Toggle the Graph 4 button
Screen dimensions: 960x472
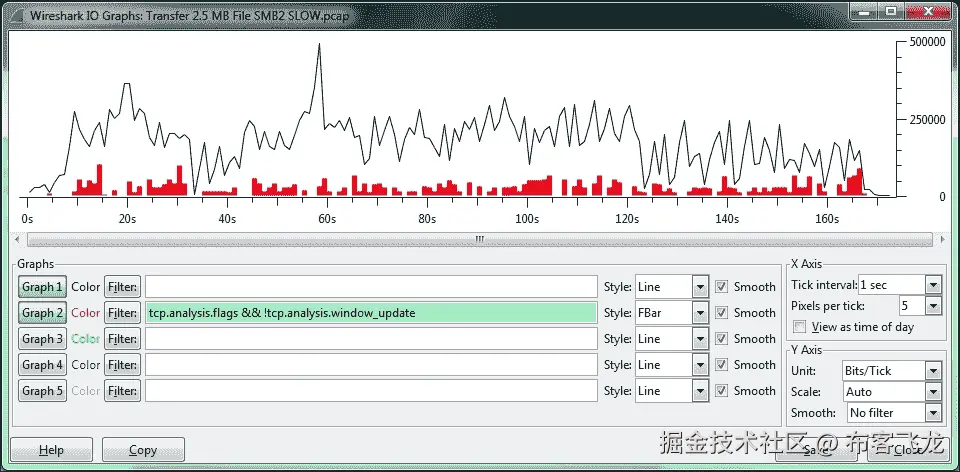click(42, 365)
